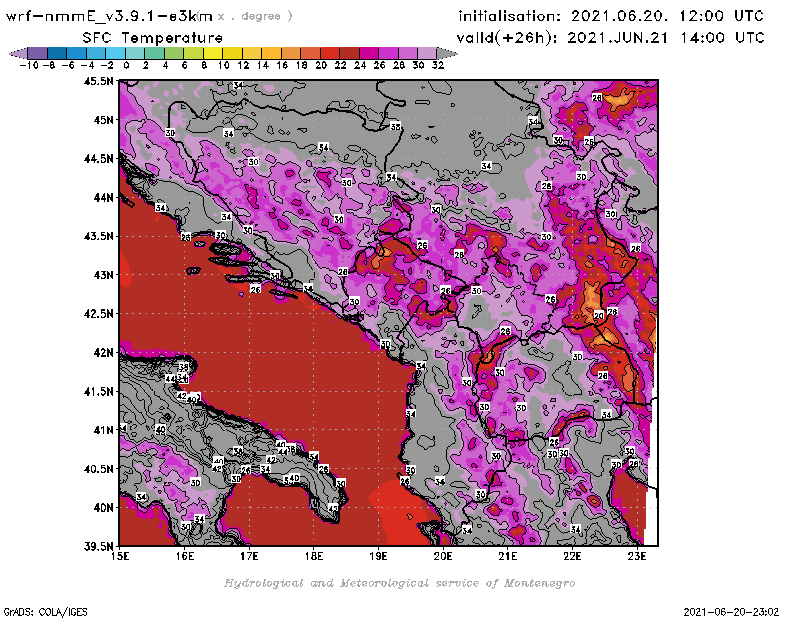Click the 39.5N latitude label
Image resolution: width=800 pixels, height=618 pixels.
coord(98,547)
